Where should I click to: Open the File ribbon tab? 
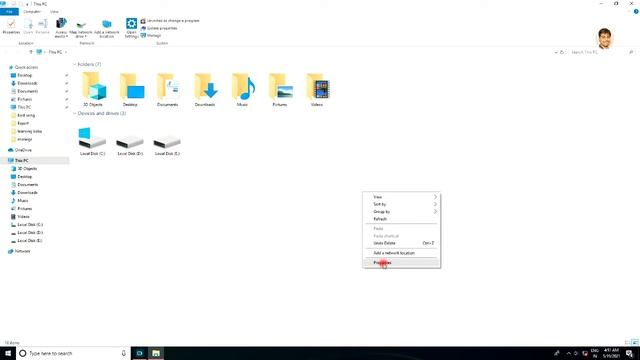(9, 12)
